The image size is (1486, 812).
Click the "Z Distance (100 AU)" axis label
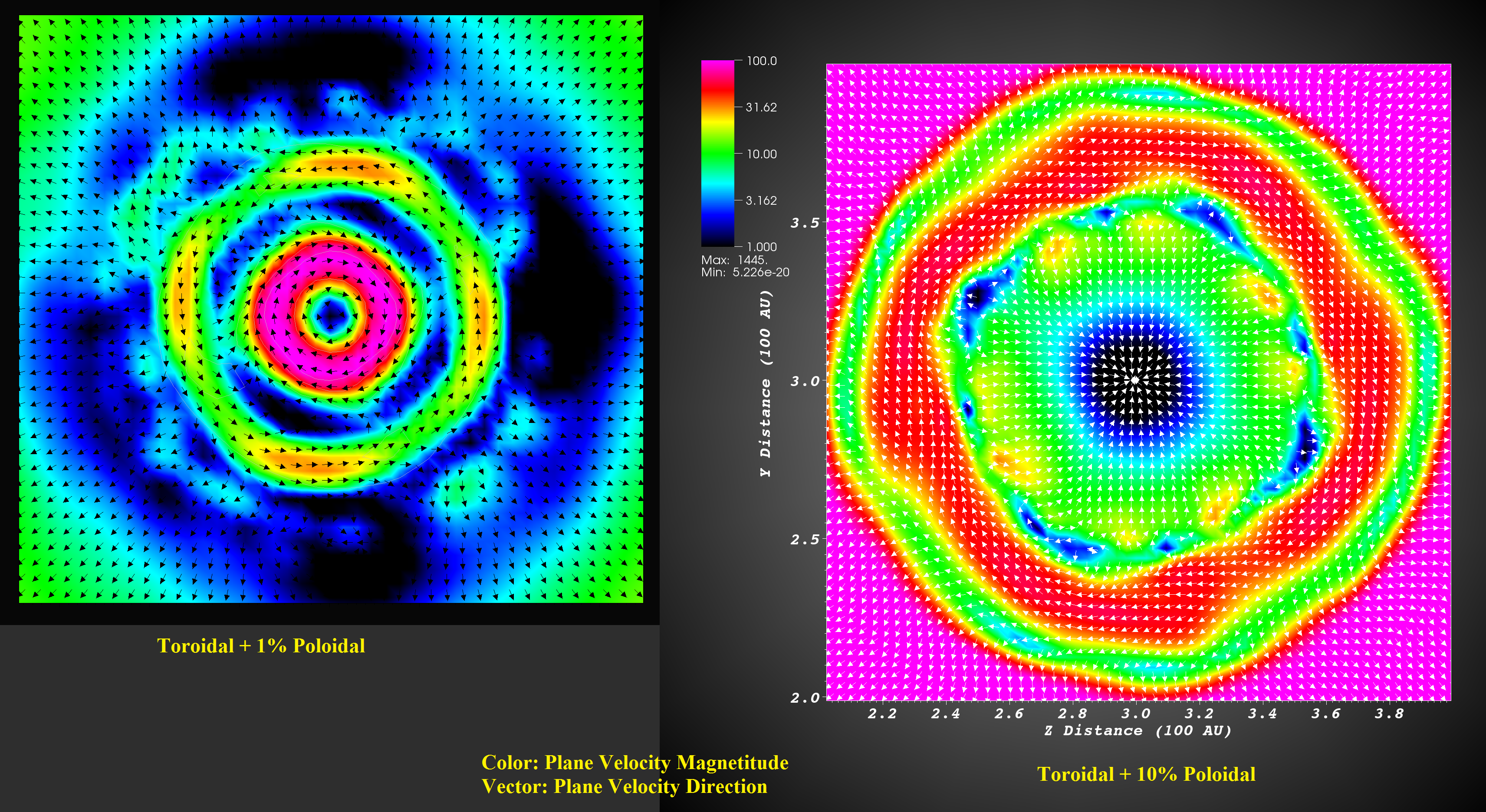pos(1138,731)
